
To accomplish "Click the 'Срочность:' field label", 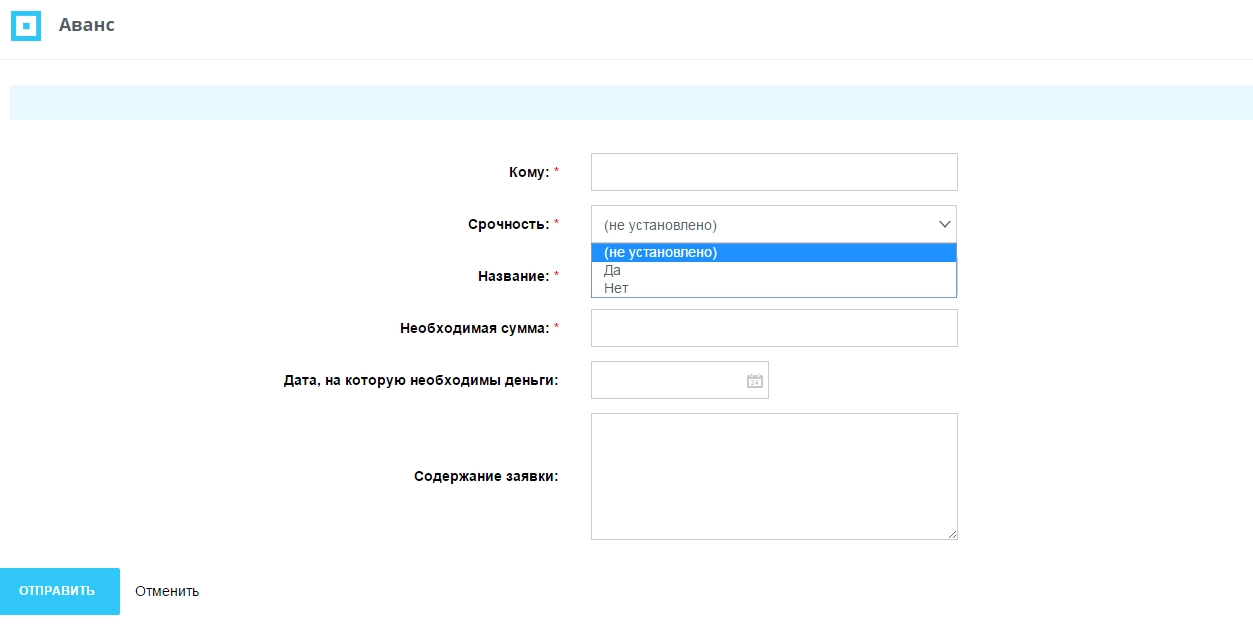I will (508, 224).
